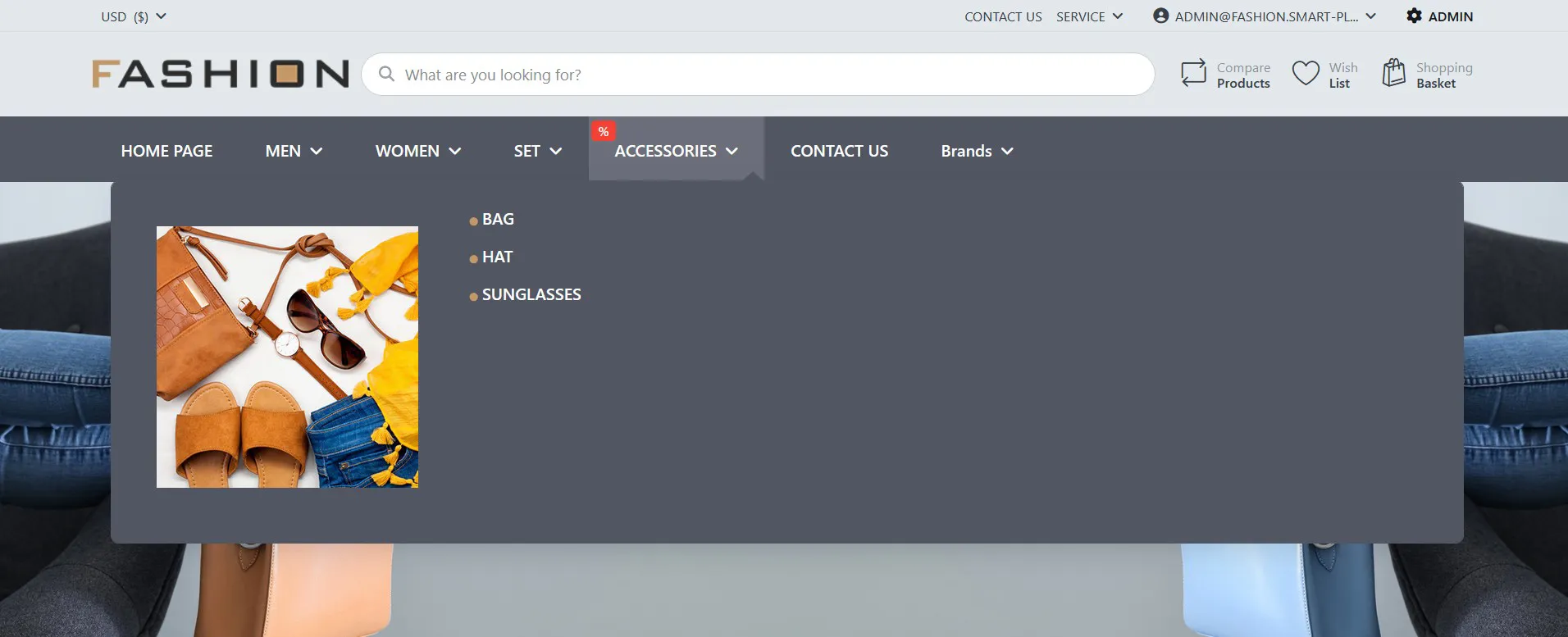
Task: Click the user account avatar icon
Action: pos(1160,16)
